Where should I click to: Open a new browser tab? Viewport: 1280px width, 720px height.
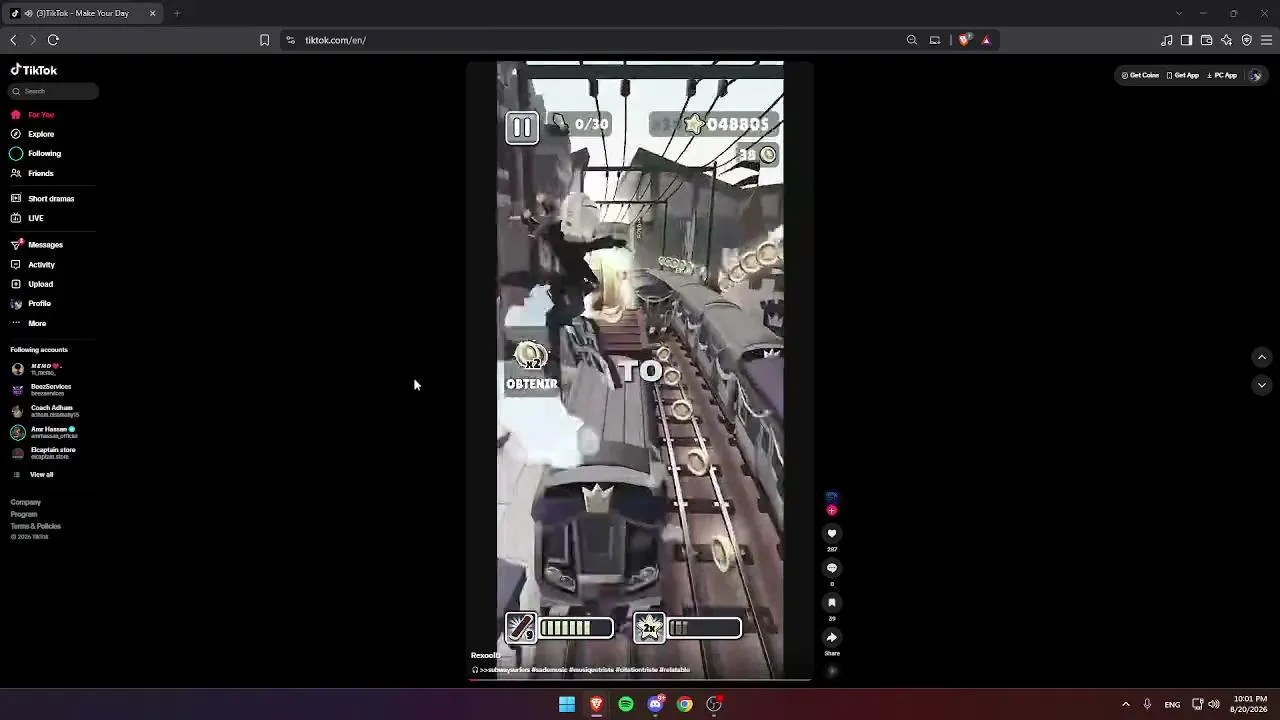click(176, 13)
